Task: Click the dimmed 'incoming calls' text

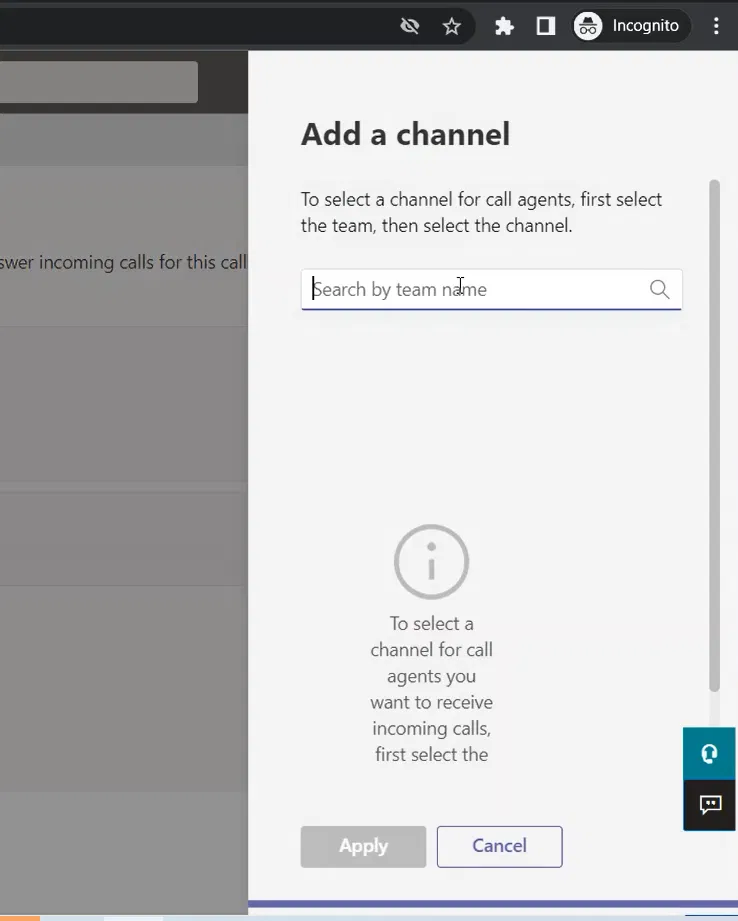Action: coord(123,262)
